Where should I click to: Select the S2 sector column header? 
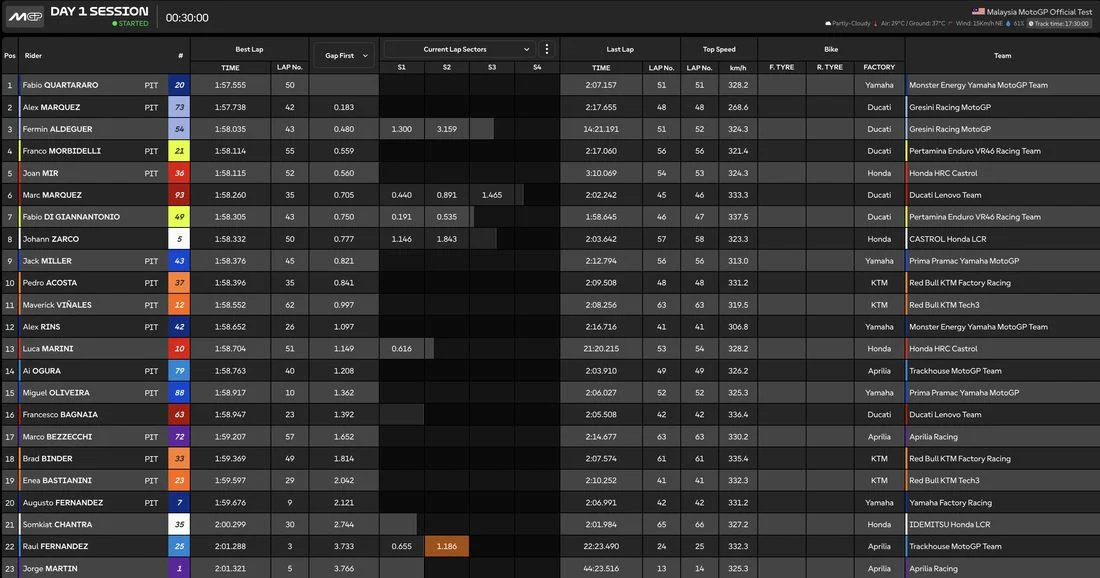coord(447,67)
